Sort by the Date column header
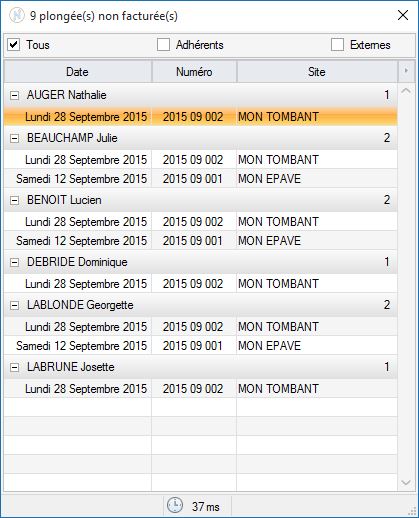 pos(78,72)
